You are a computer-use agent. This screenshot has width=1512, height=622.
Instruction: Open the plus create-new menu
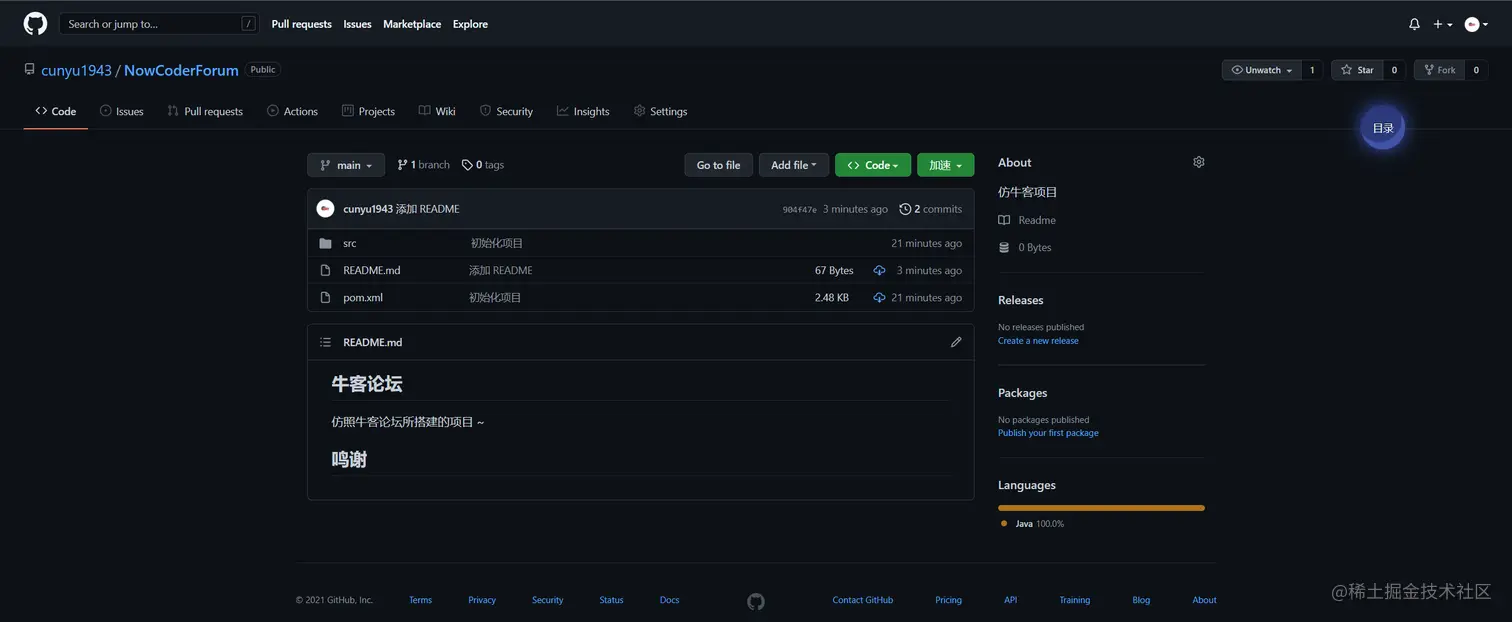1443,24
